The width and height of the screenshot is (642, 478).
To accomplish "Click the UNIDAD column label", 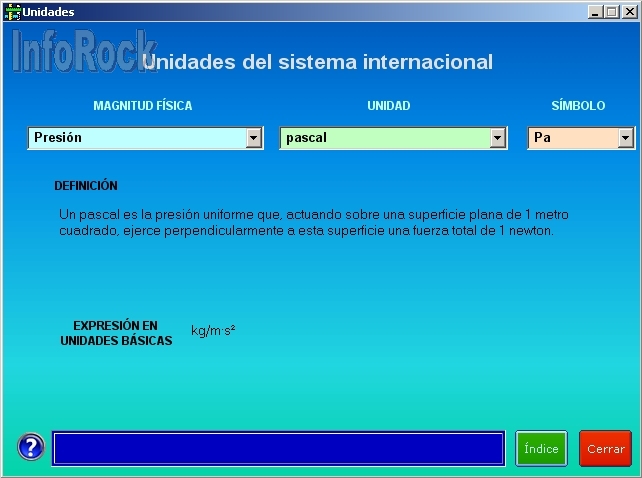I will tap(389, 106).
